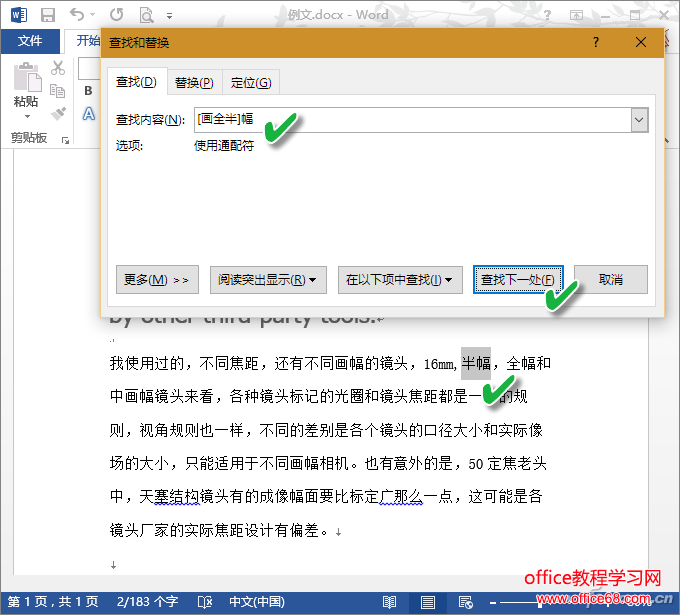Image resolution: width=680 pixels, height=615 pixels.
Task: Repeat the last action with redo icon
Action: pyautogui.click(x=116, y=15)
